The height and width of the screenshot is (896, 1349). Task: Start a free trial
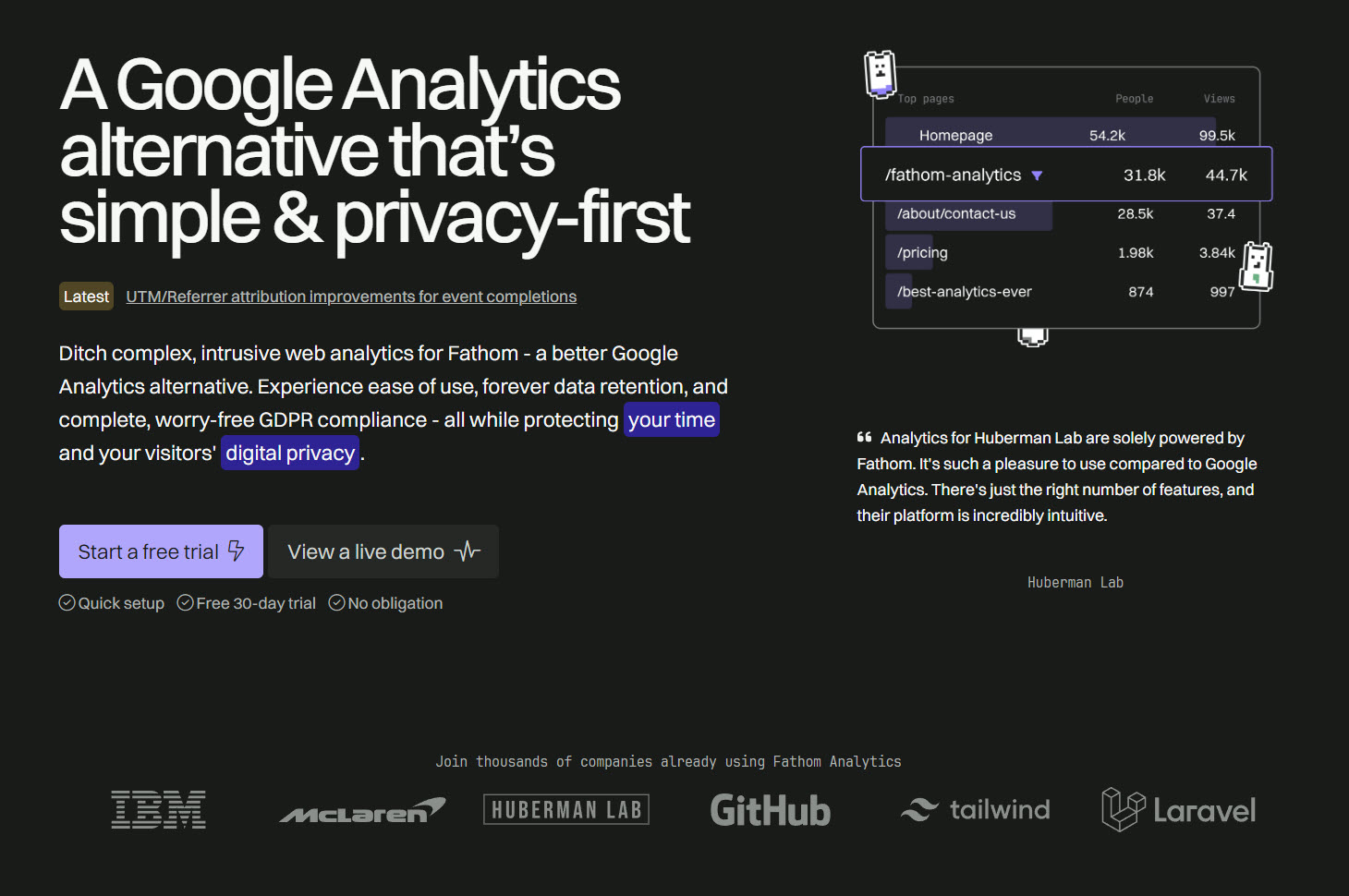click(x=161, y=551)
